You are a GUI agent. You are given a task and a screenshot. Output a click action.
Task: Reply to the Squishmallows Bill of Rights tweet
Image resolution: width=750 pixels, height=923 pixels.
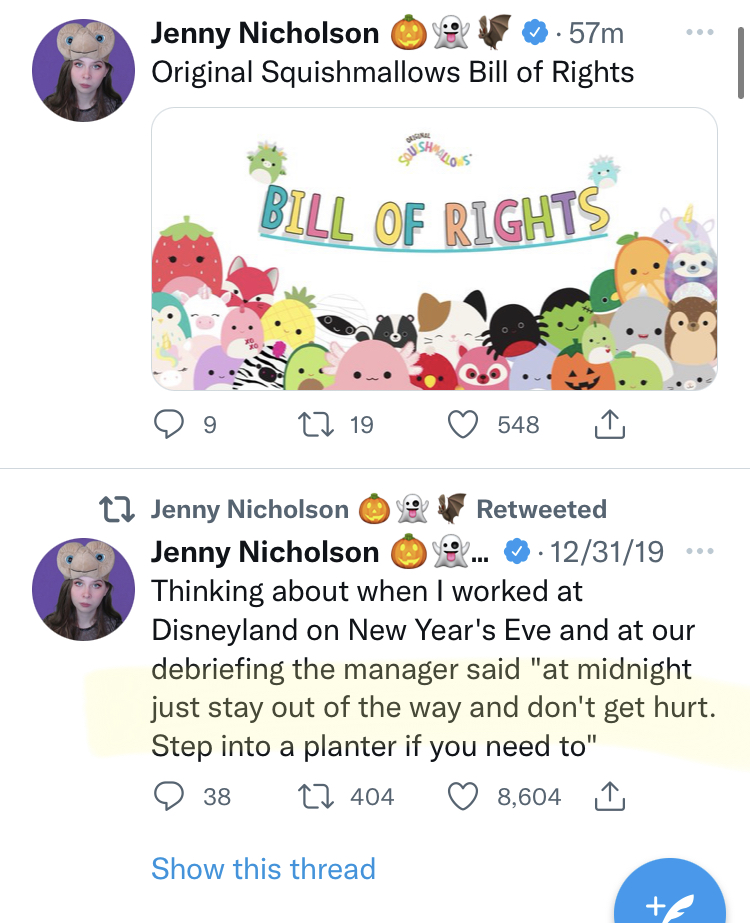(167, 425)
